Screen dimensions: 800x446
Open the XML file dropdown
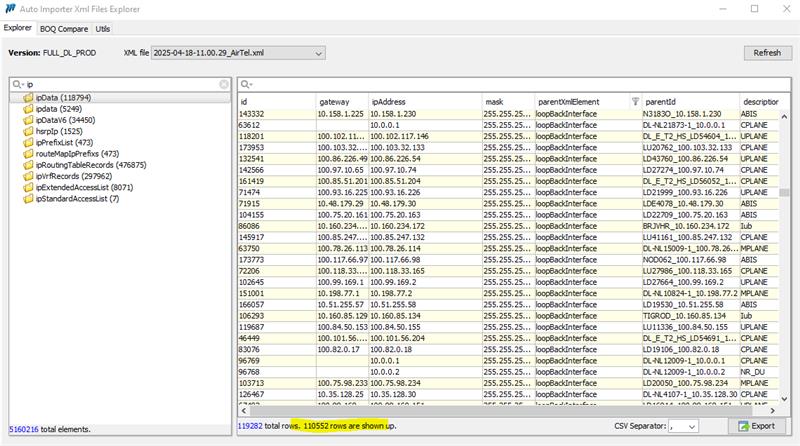click(x=289, y=52)
